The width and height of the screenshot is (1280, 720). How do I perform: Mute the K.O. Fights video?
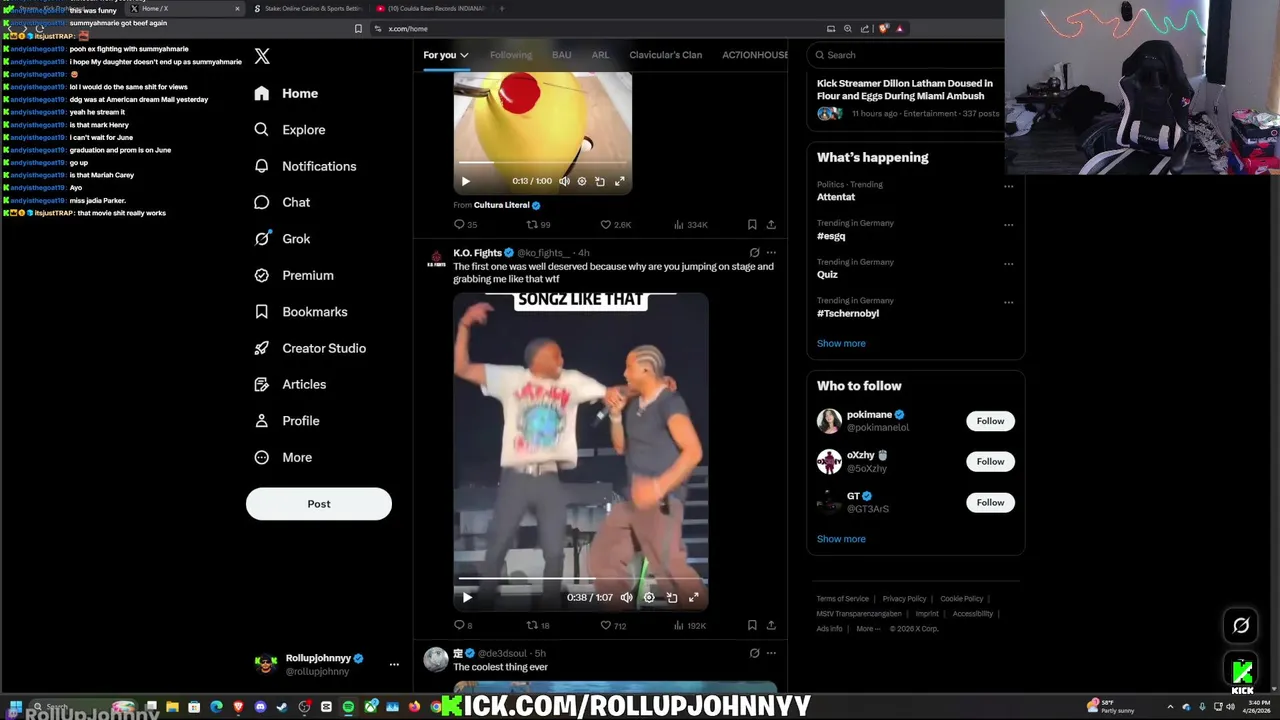[x=626, y=598]
